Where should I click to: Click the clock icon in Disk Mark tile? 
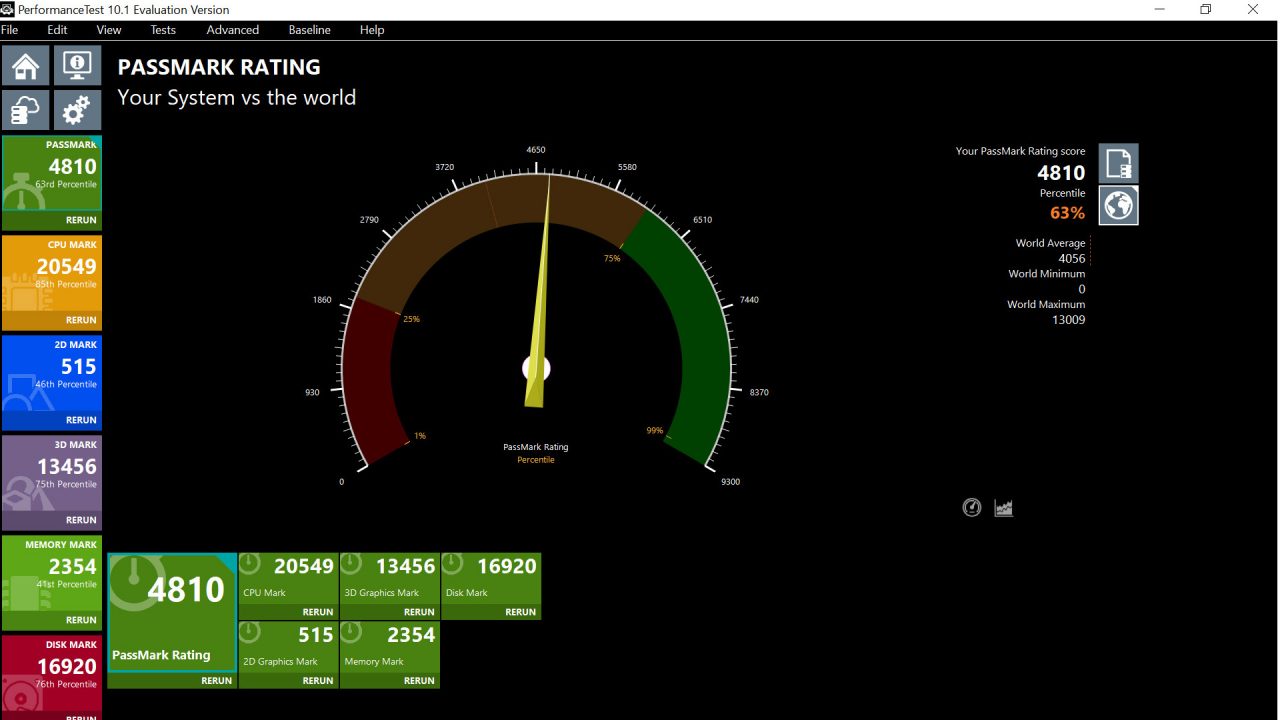coord(453,564)
